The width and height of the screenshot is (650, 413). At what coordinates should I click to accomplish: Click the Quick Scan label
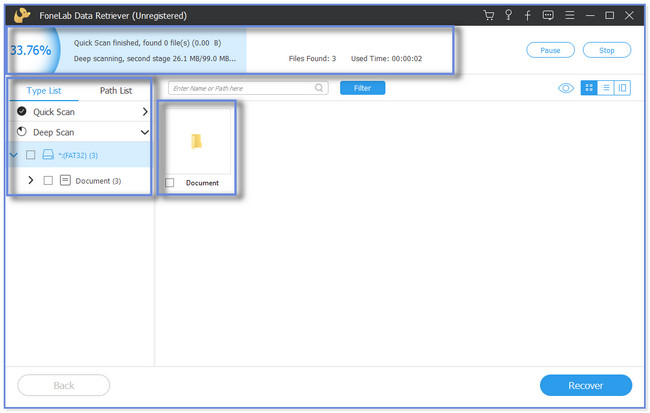pos(54,112)
